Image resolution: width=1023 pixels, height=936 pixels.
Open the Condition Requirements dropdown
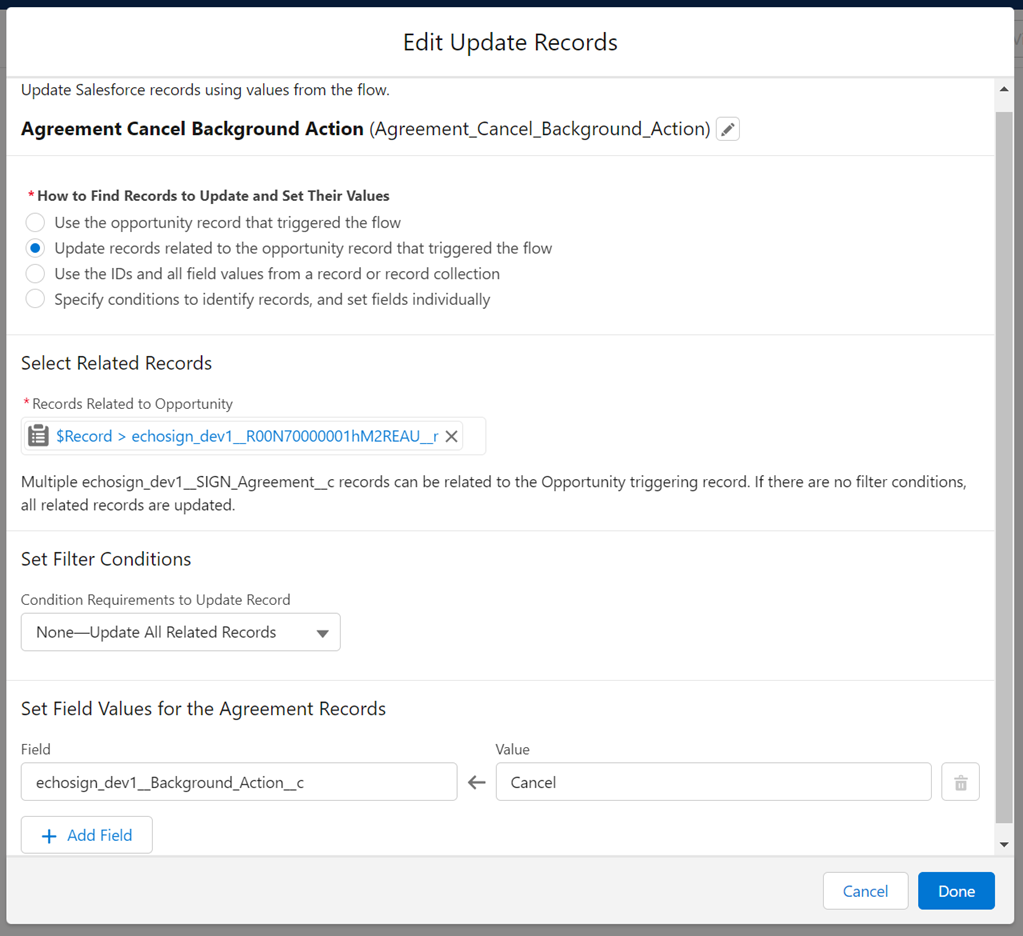pos(180,632)
